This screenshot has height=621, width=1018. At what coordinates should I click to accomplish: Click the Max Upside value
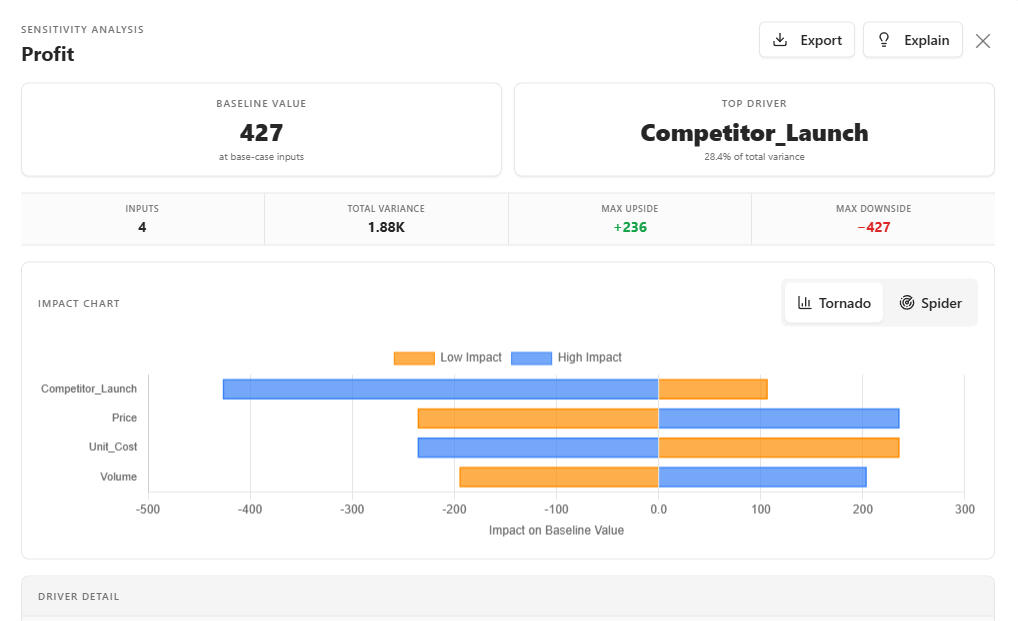click(x=630, y=227)
